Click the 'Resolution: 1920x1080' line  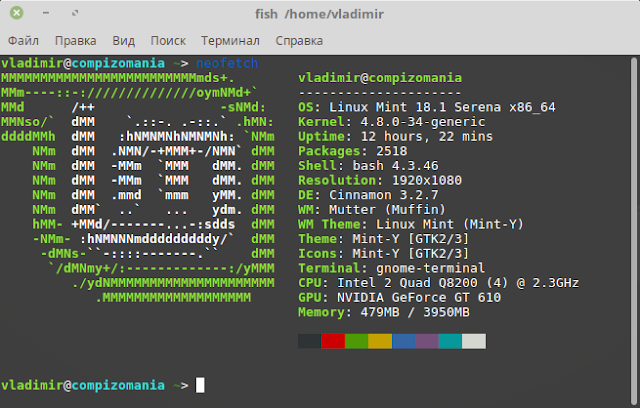point(380,180)
